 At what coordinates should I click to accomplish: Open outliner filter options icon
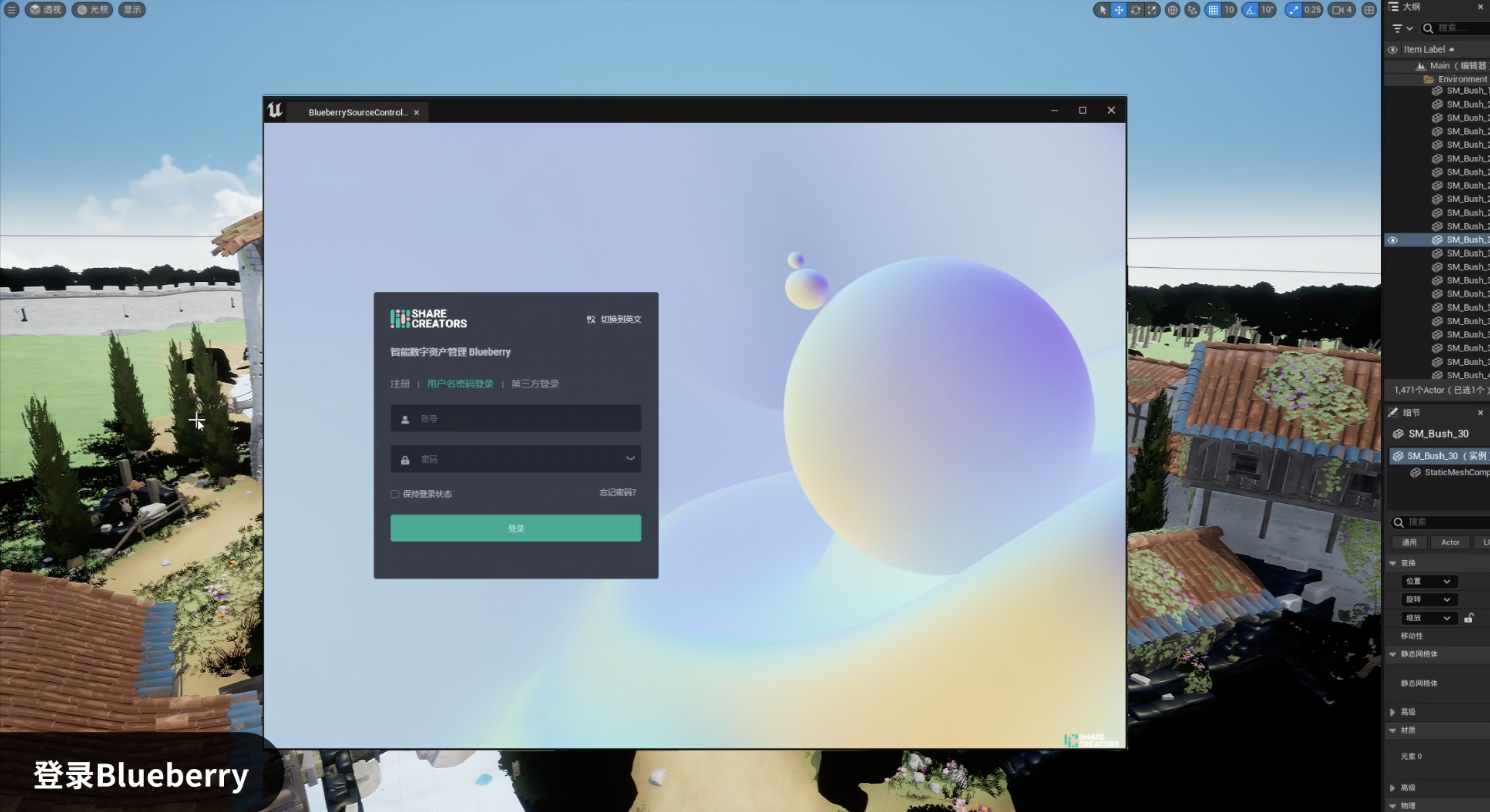coord(1397,28)
